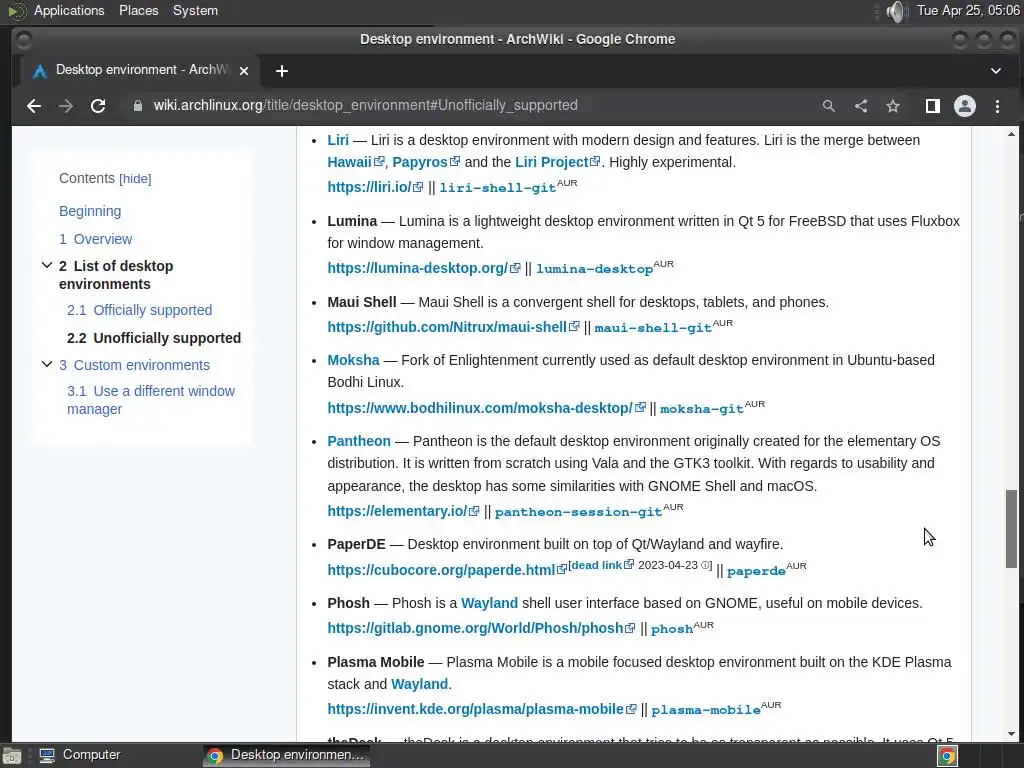The image size is (1024, 768).
Task: Open a new tab with plus button
Action: tap(281, 71)
